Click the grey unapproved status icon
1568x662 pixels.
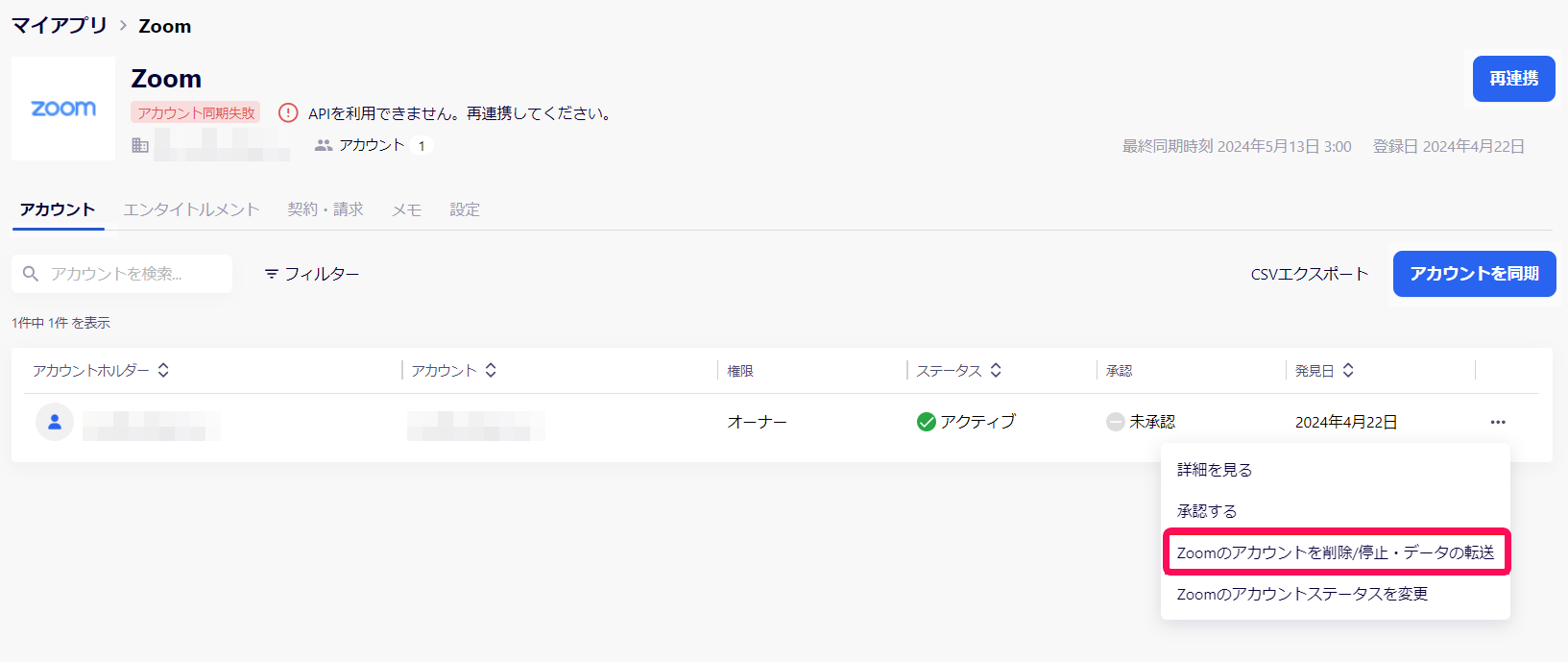point(1116,422)
